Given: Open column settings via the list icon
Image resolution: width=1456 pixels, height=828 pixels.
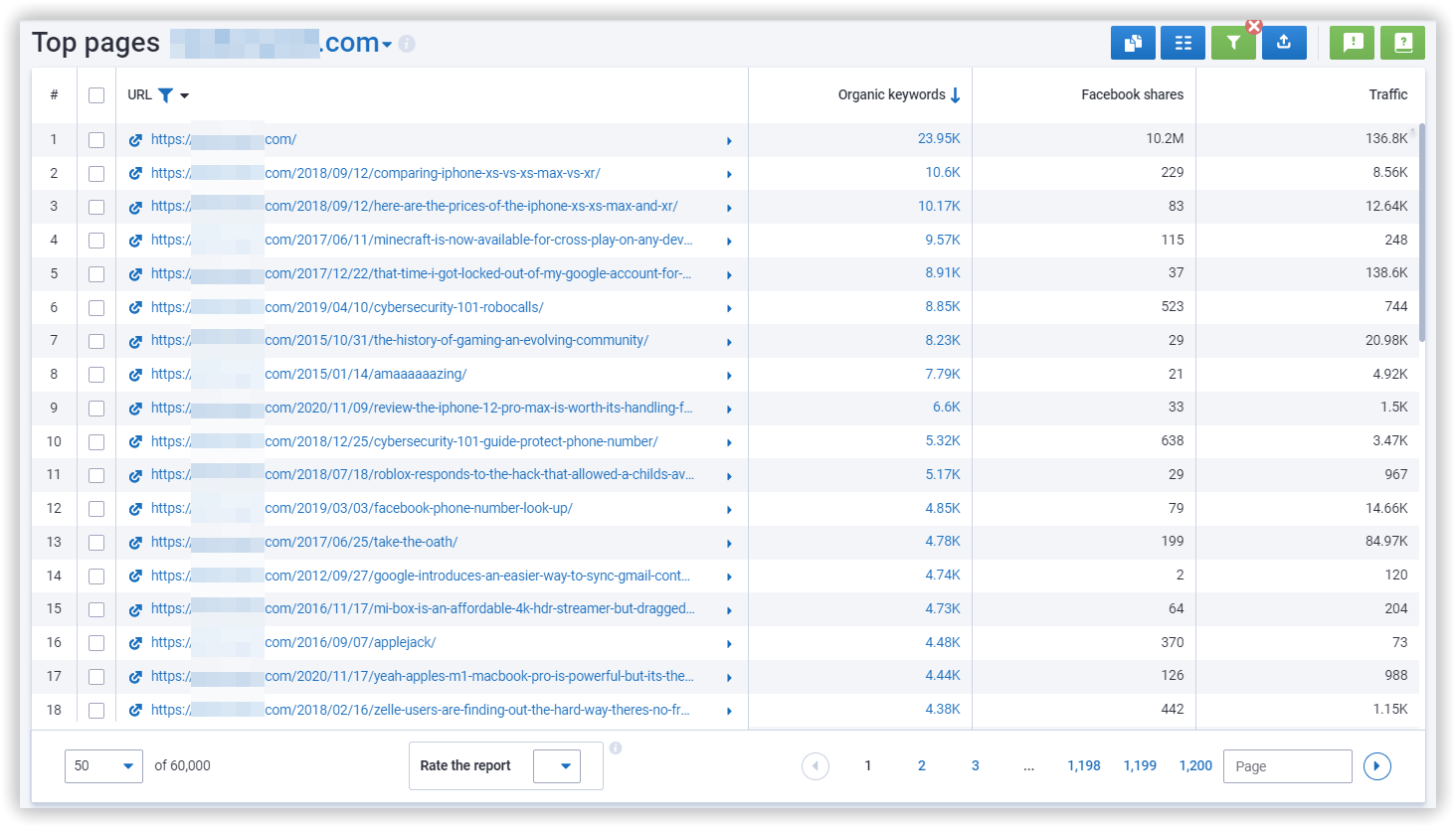Looking at the screenshot, I should 1183,42.
